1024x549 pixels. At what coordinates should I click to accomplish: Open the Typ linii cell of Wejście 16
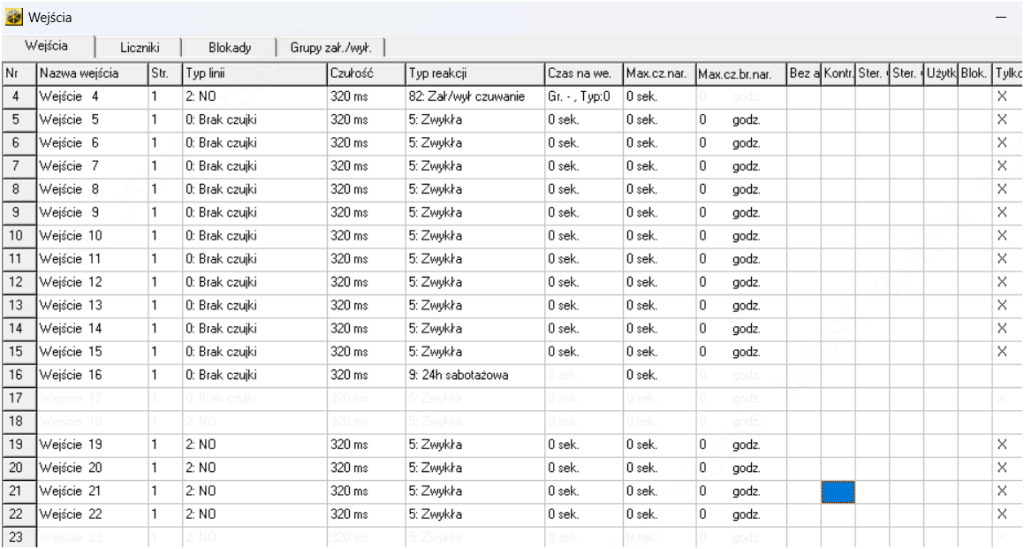pyautogui.click(x=252, y=375)
